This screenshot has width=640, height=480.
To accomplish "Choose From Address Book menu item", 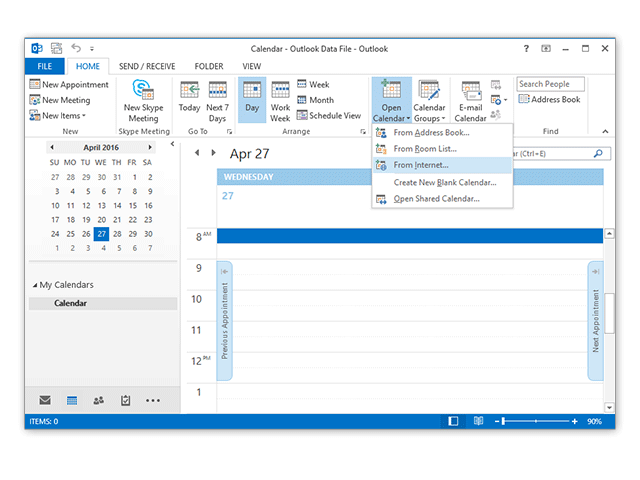I will 442,133.
